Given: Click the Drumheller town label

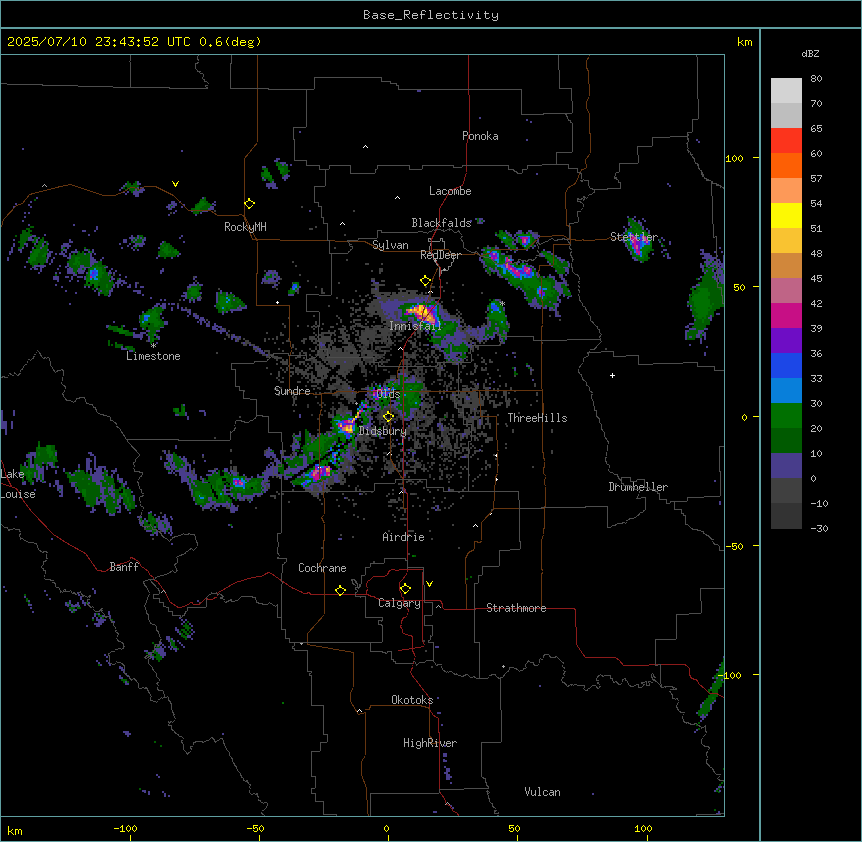Looking at the screenshot, I should (638, 487).
